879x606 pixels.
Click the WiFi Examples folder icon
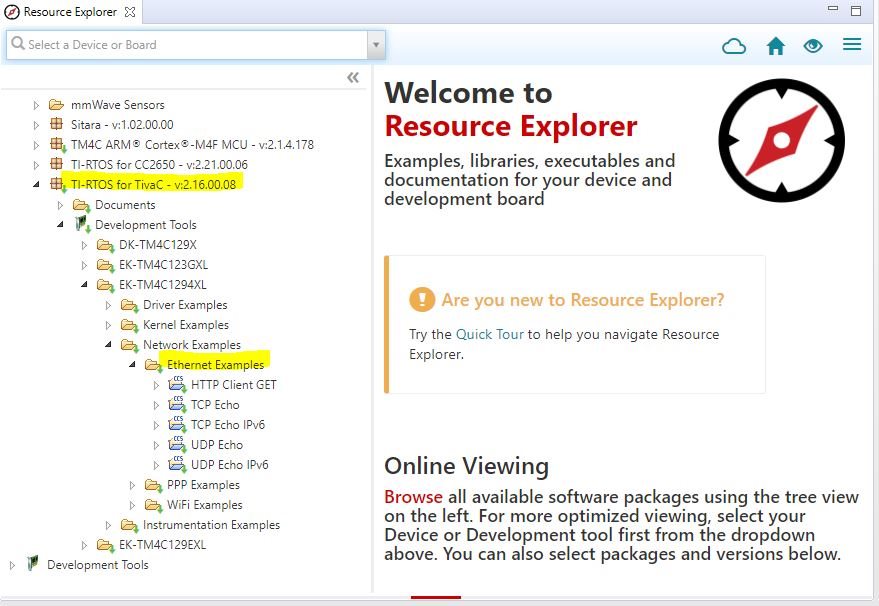point(153,506)
